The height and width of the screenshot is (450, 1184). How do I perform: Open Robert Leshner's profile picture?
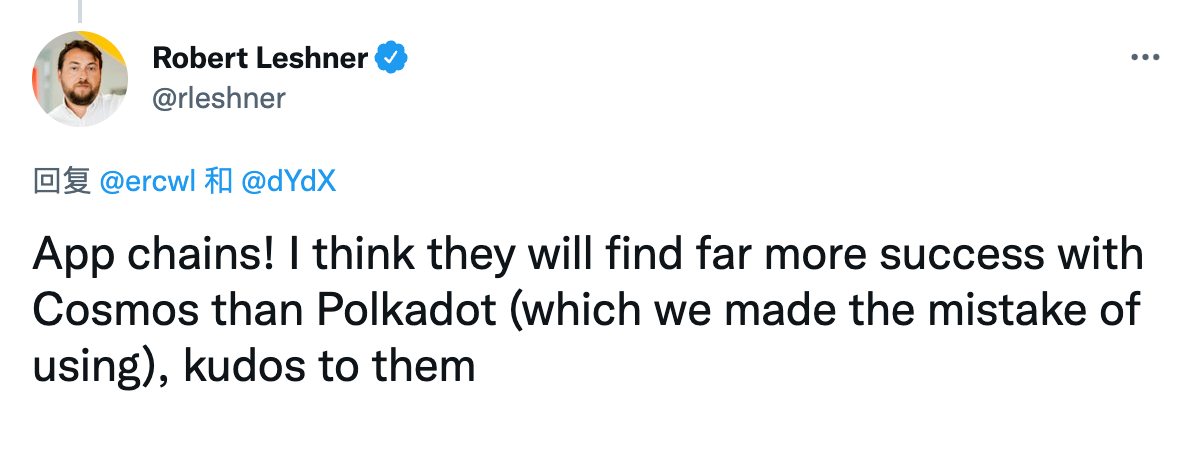tap(79, 78)
